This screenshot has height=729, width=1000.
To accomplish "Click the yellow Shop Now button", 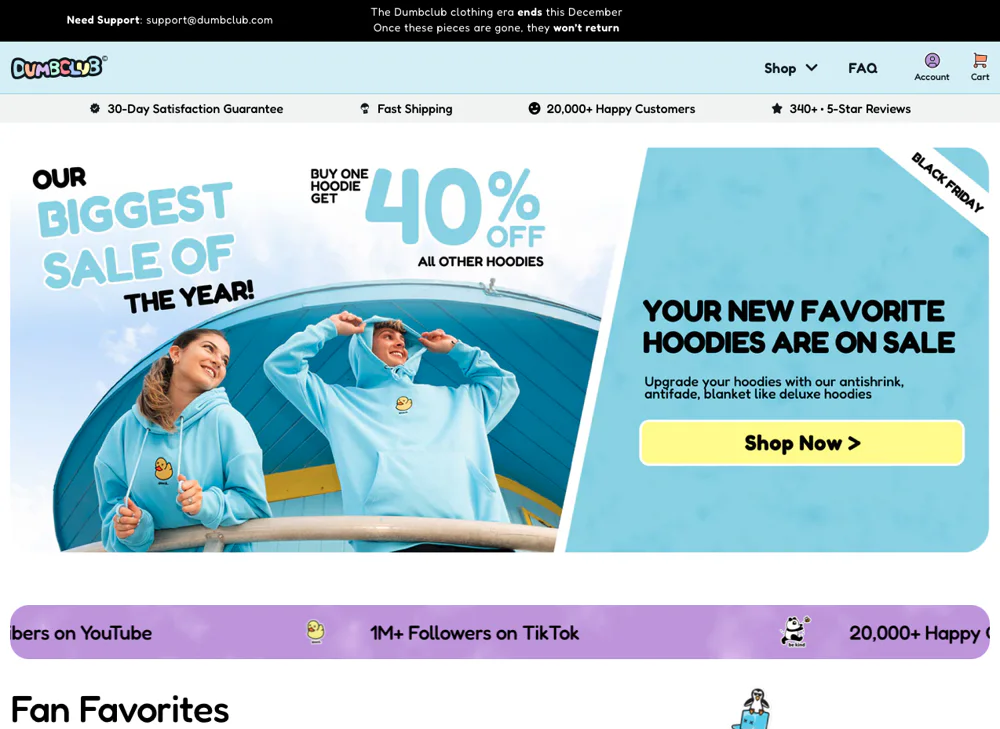I will click(802, 443).
